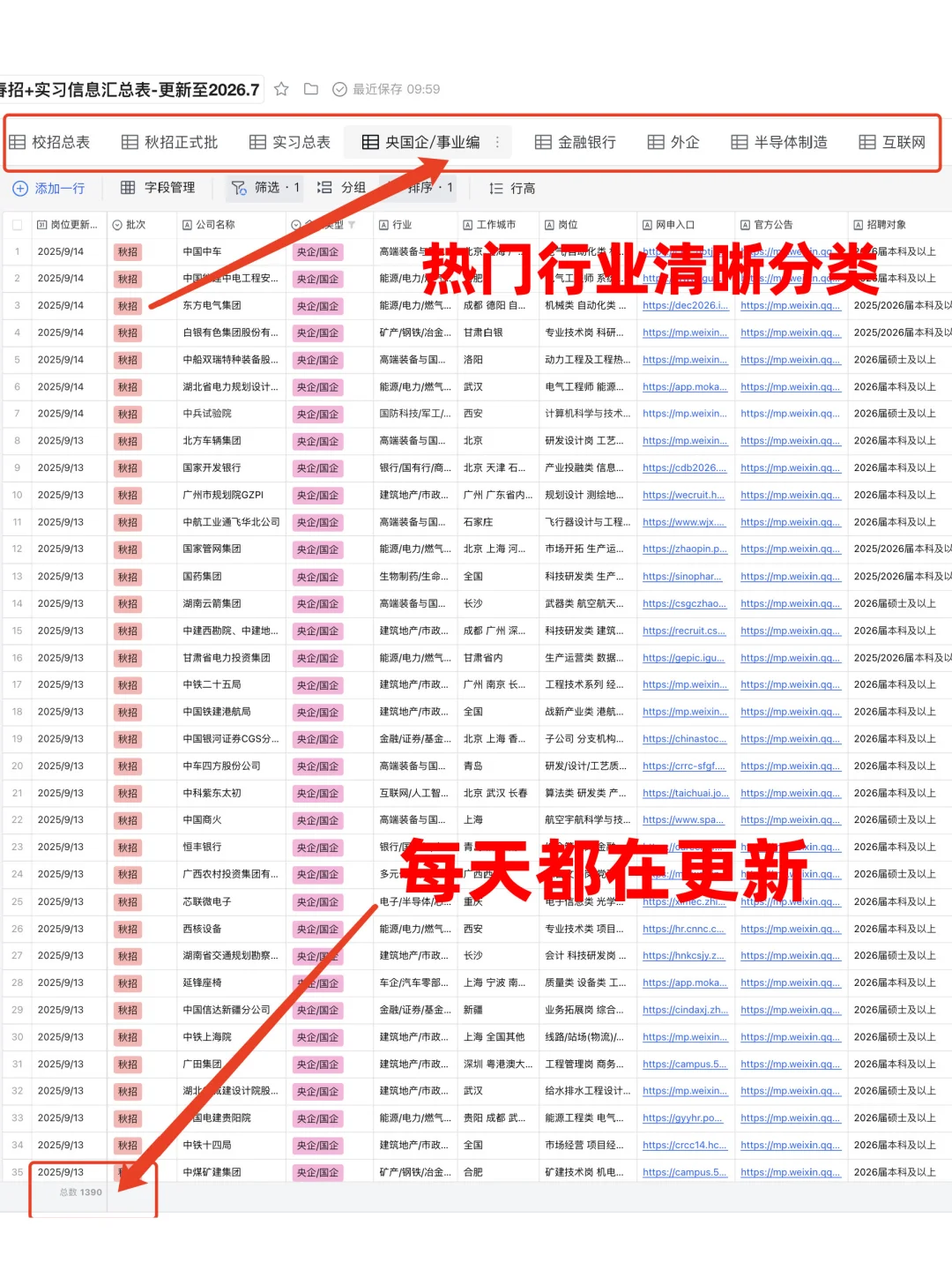
Task: Open hr.cnnc.c application link for 西核设备
Action: coord(684,929)
